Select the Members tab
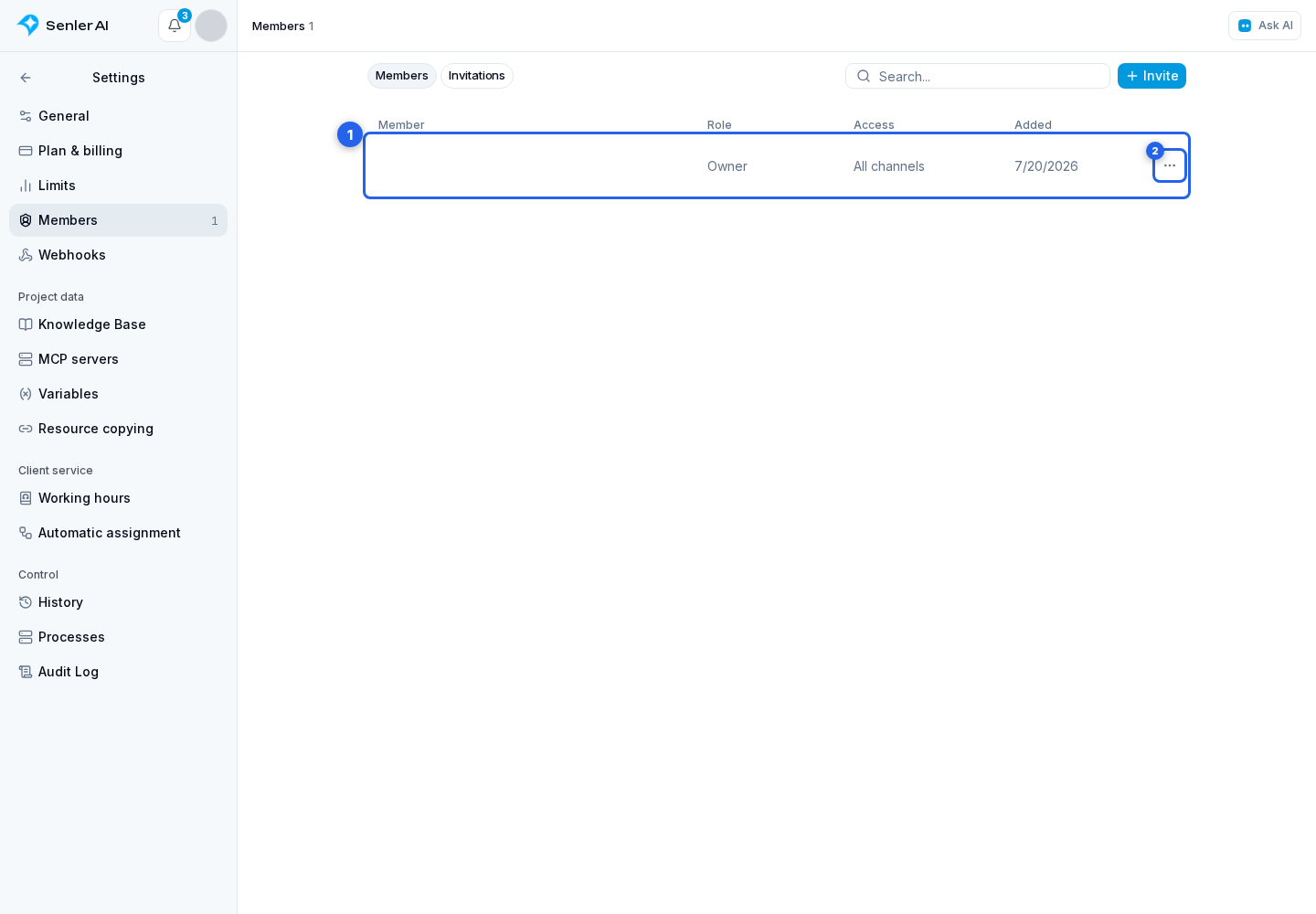 (x=402, y=76)
